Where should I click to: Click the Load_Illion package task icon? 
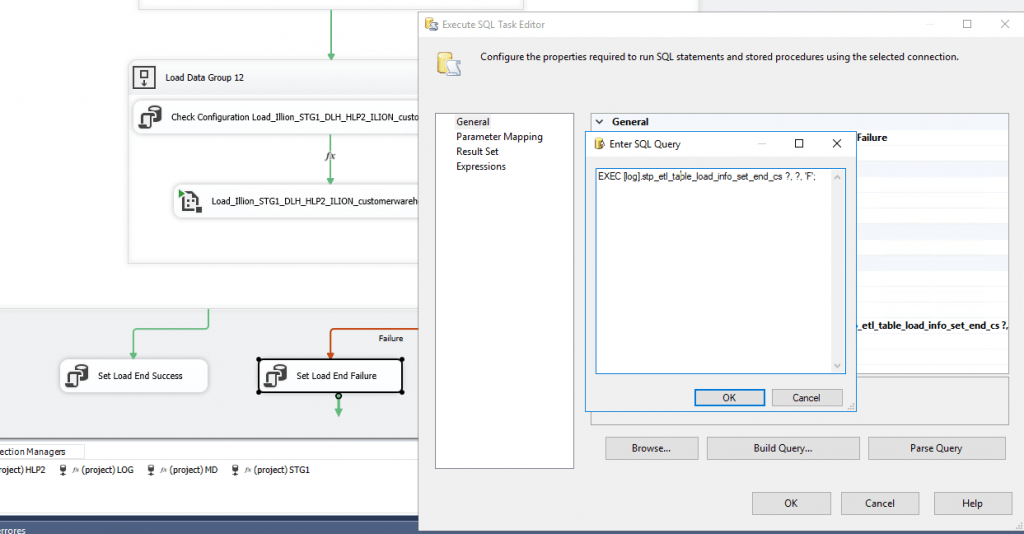[189, 201]
